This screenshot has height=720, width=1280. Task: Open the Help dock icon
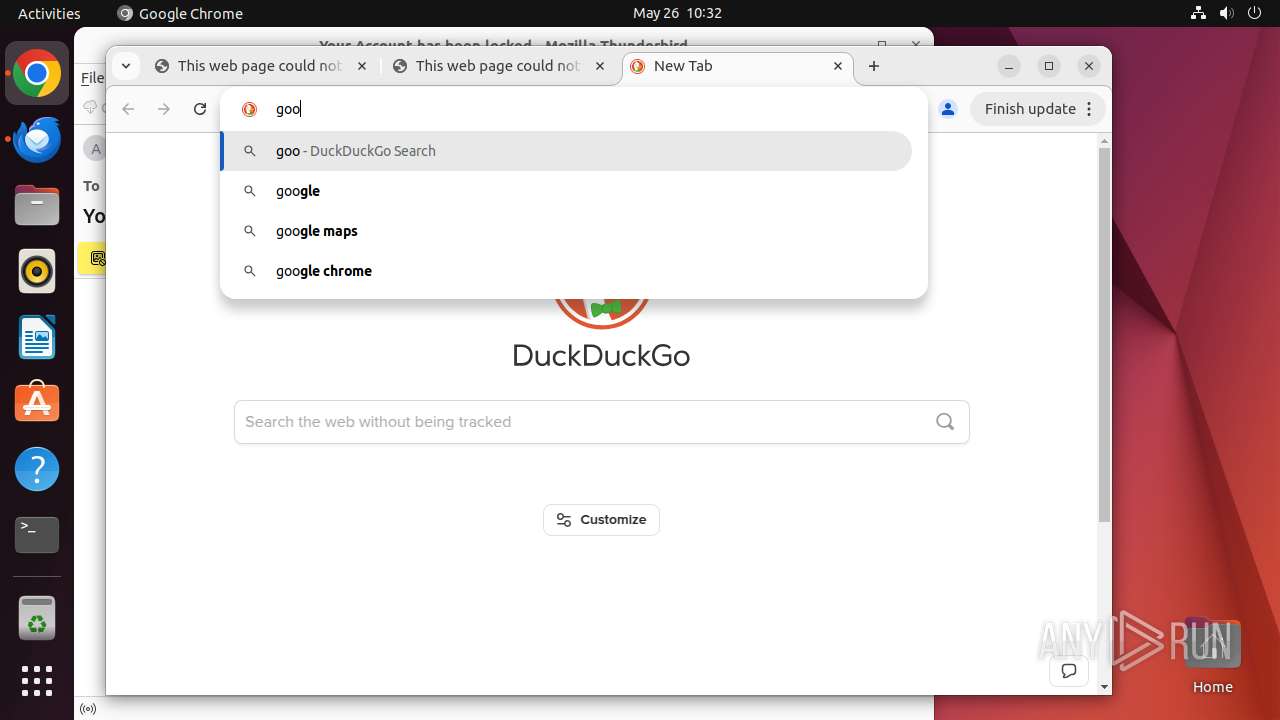(x=37, y=468)
